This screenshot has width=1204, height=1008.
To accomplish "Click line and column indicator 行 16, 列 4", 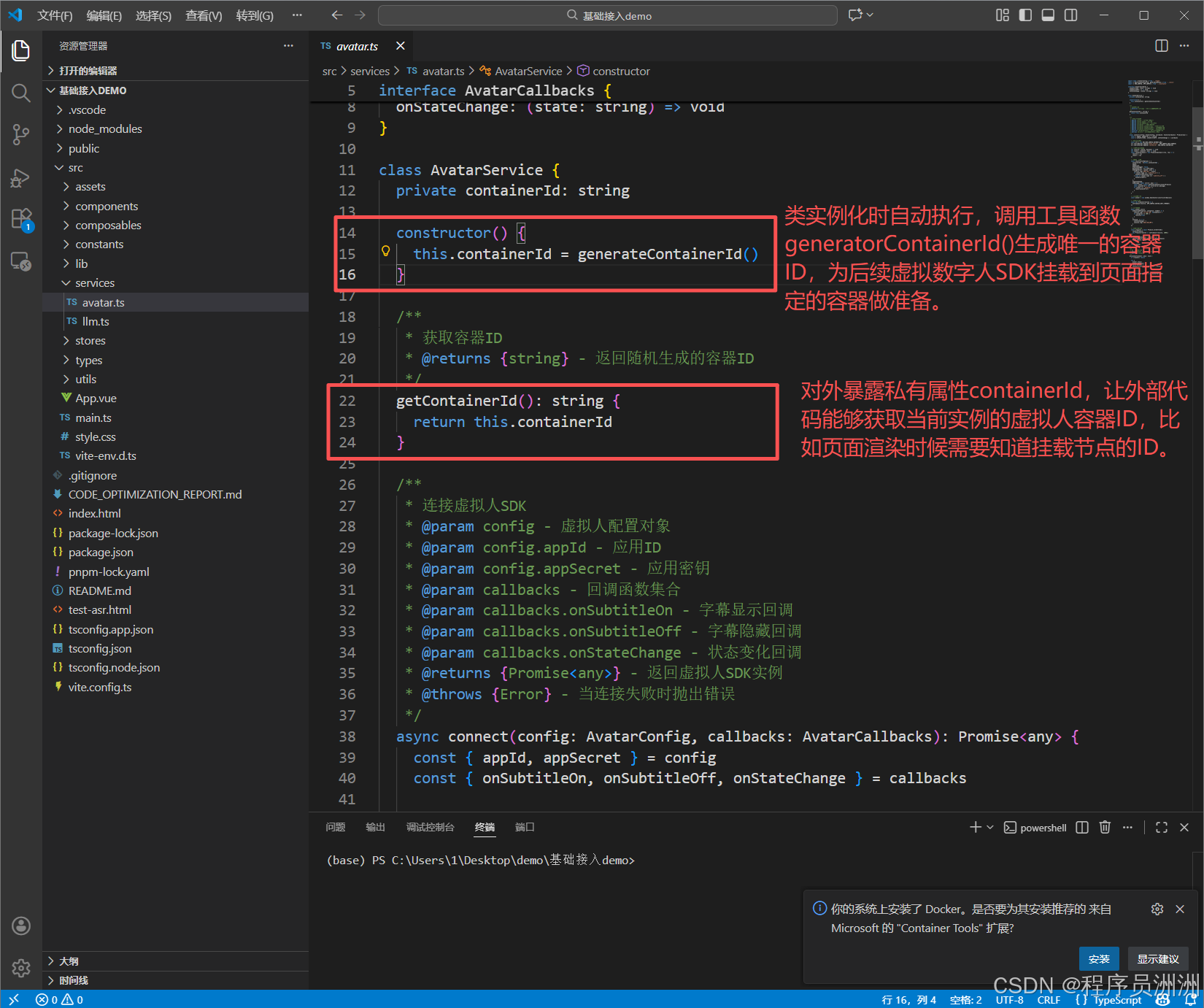I will click(908, 1000).
